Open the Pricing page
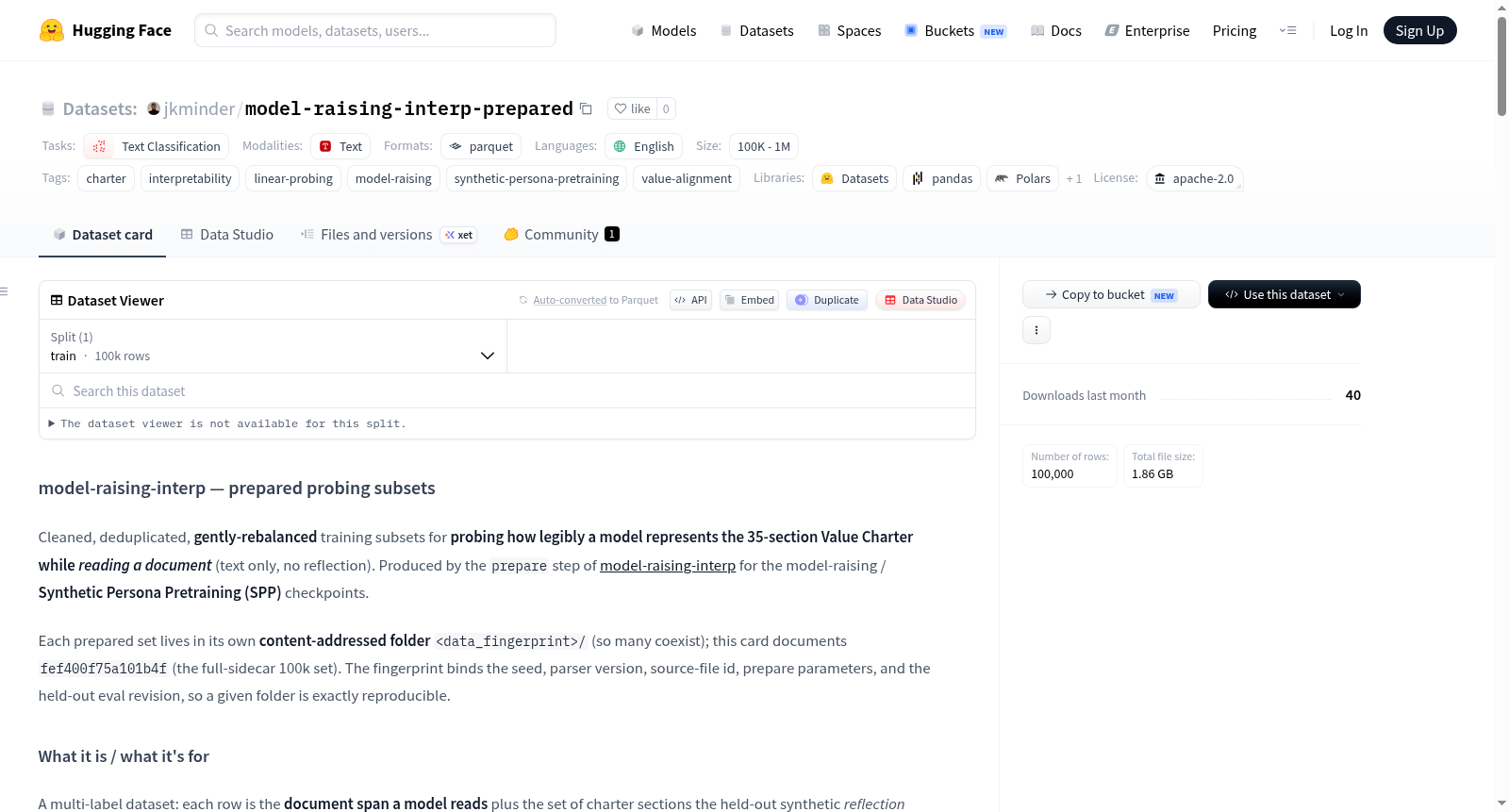 (1235, 30)
